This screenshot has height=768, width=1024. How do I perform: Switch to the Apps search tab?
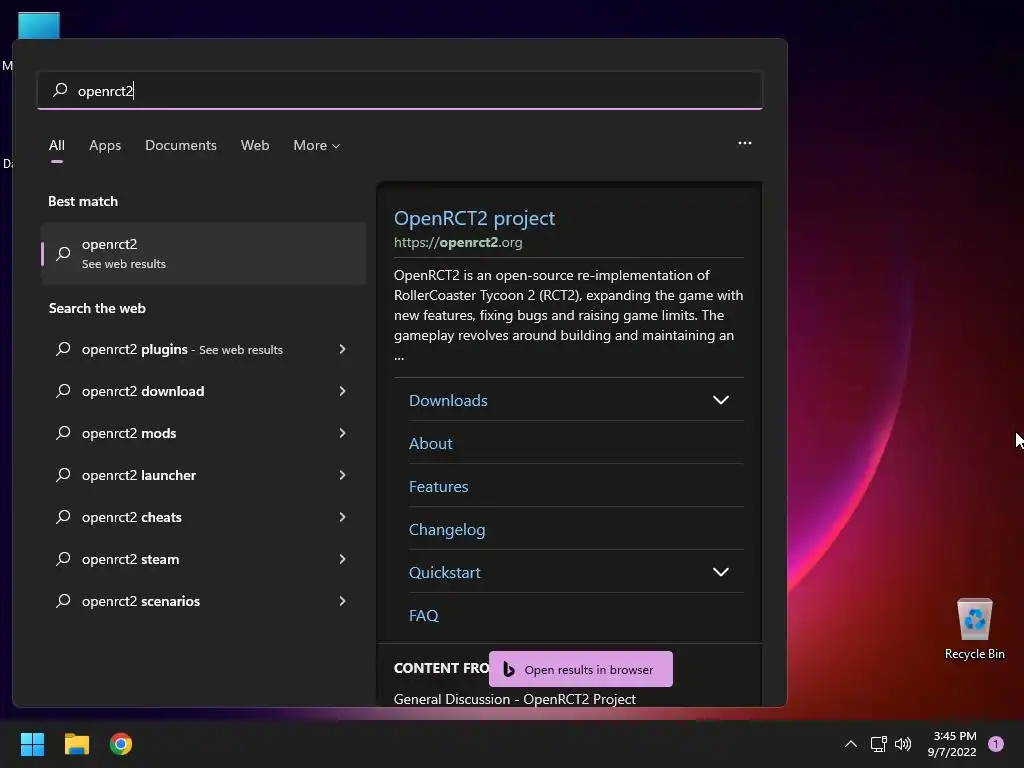point(105,146)
